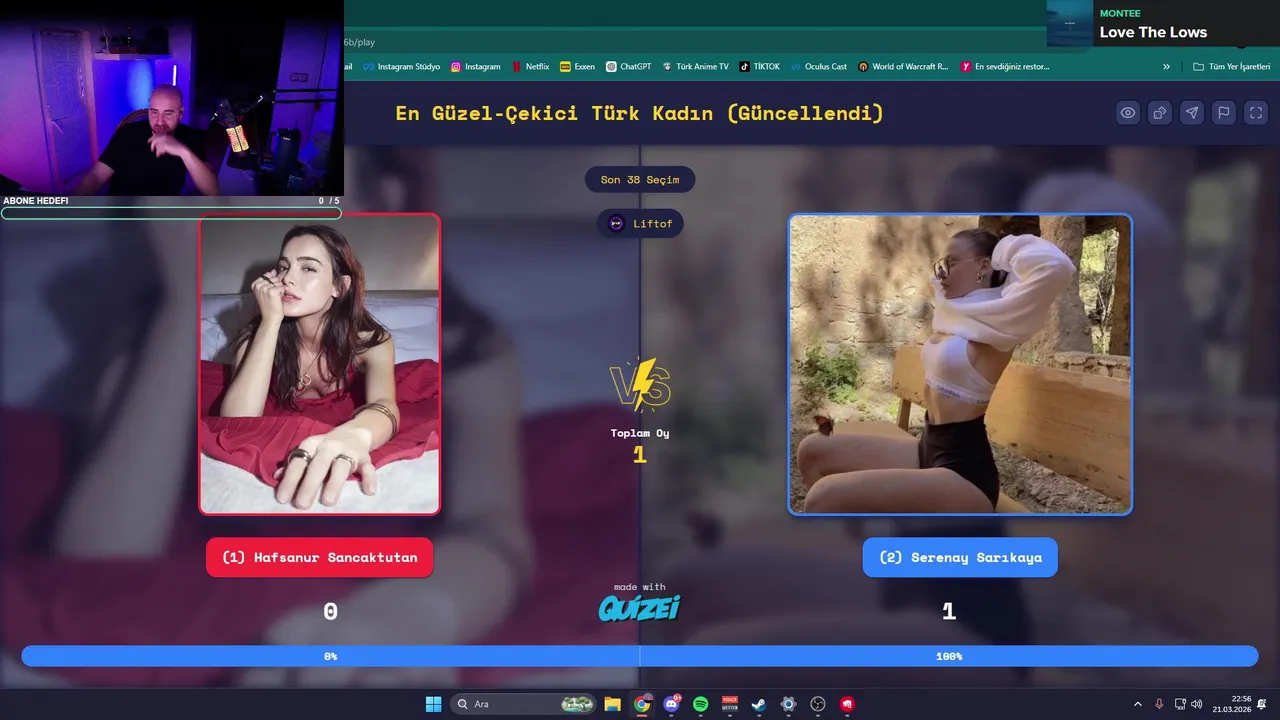Open the ChatGPT bookmark
Viewport: 1280px width, 720px height.
coord(628,67)
